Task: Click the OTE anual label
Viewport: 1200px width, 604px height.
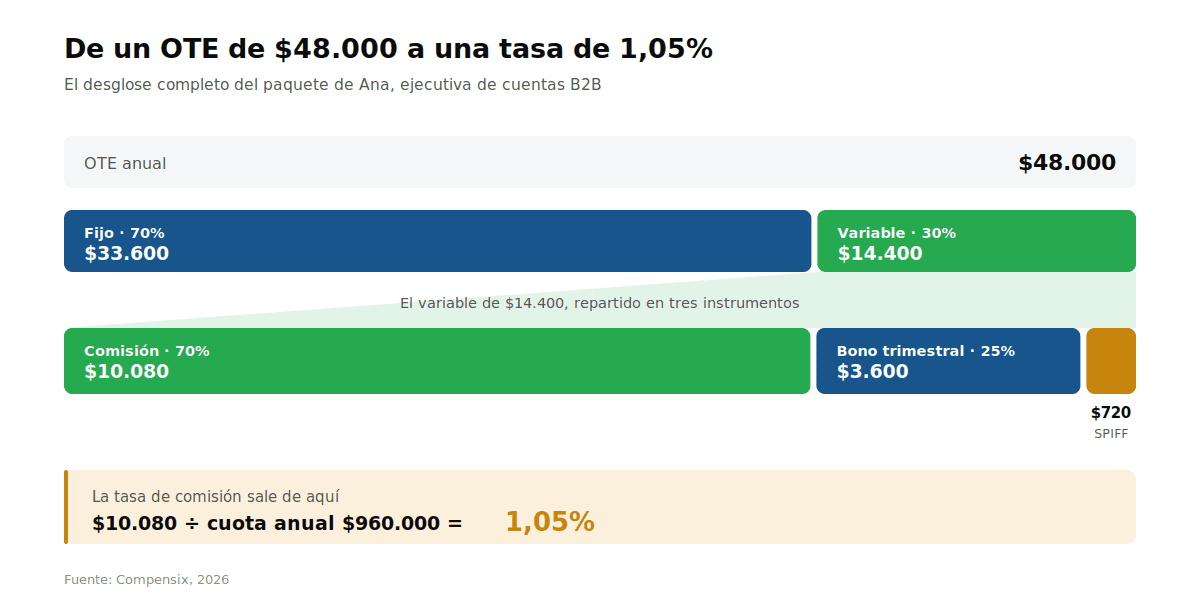Action: pyautogui.click(x=125, y=163)
